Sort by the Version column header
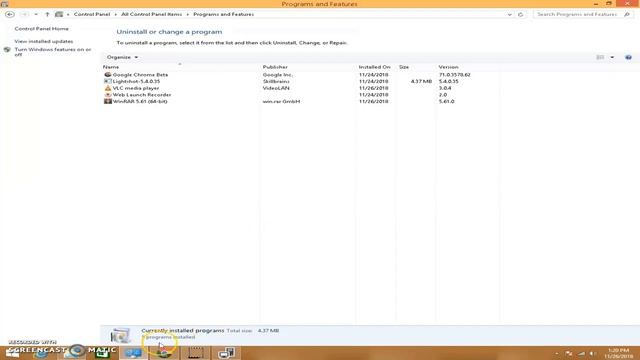640x360 pixels. 448,67
